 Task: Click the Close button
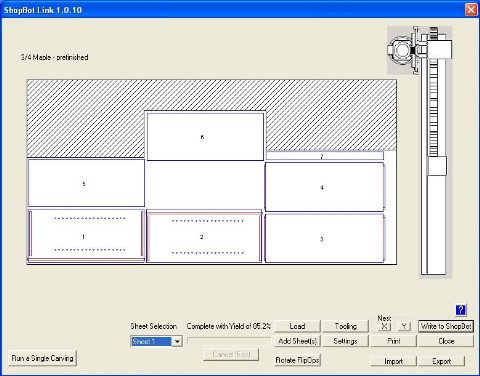point(446,341)
